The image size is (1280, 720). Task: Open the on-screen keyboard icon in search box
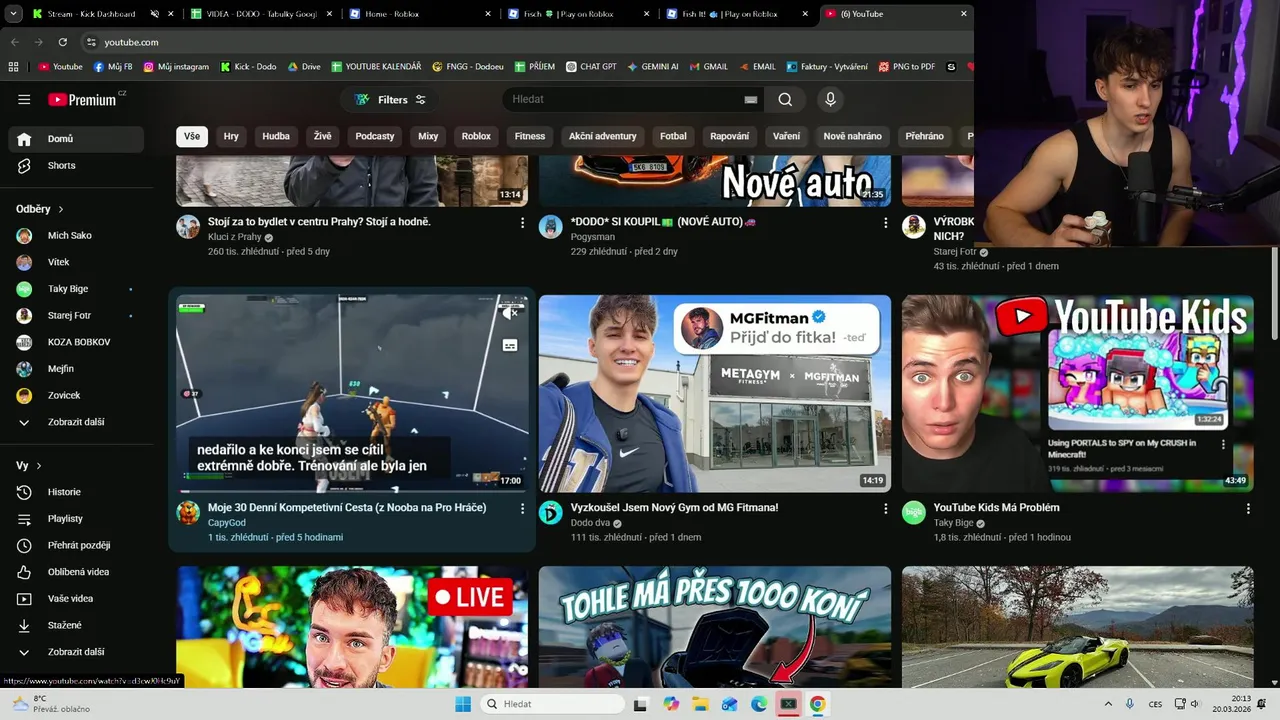[751, 100]
